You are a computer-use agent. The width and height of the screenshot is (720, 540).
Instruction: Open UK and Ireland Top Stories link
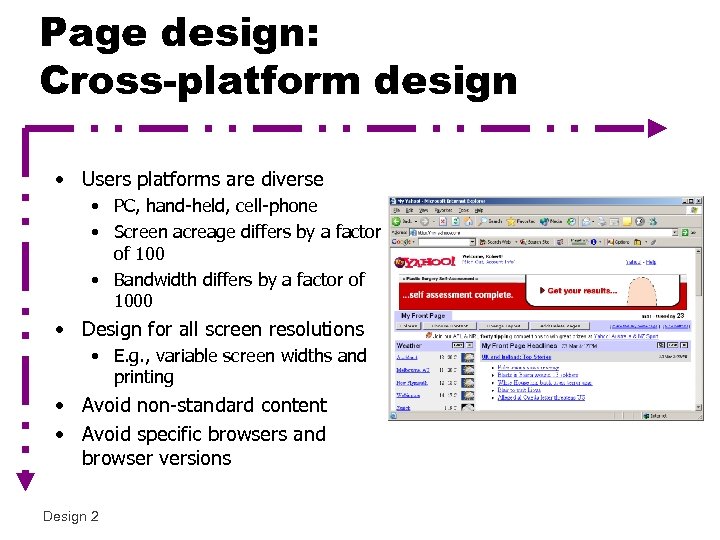[516, 357]
